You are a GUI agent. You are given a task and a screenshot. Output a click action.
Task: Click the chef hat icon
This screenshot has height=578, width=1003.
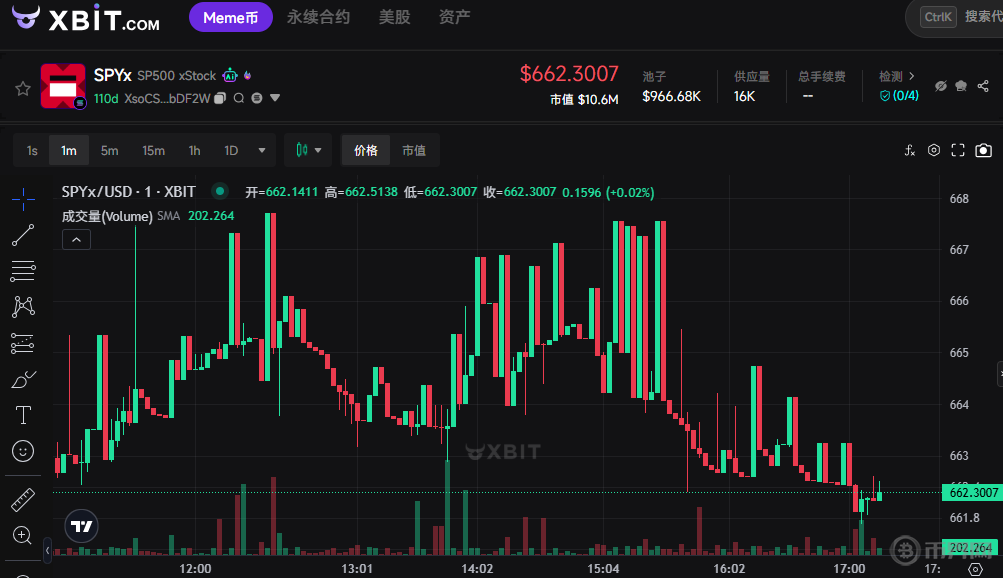coord(961,86)
